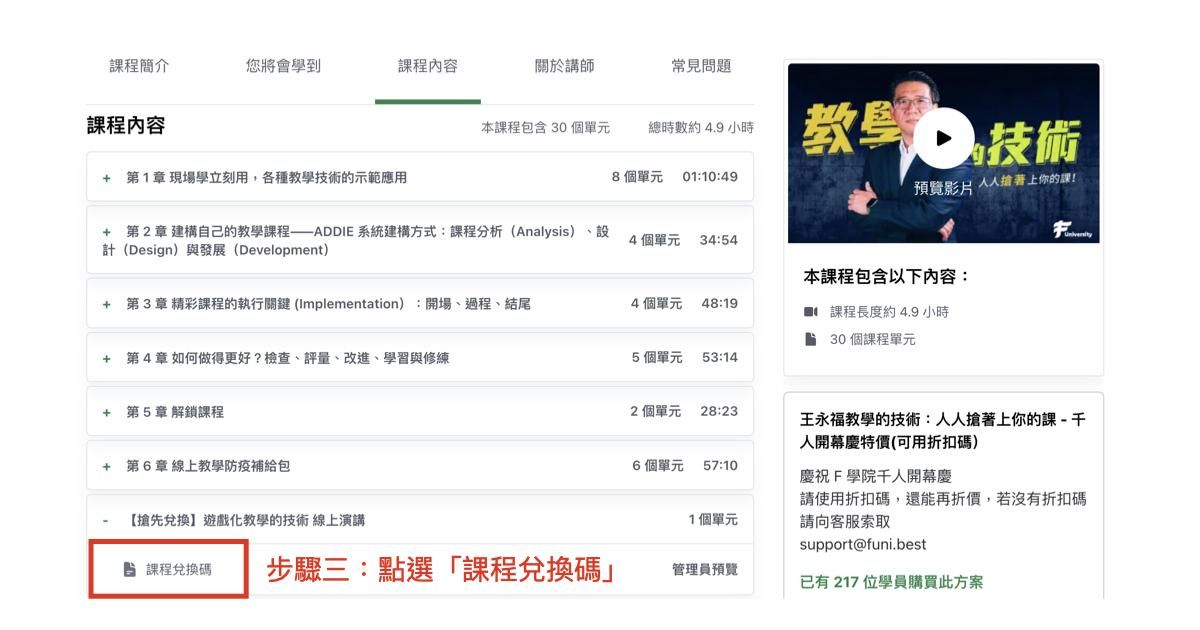Image resolution: width=1200 pixels, height=630 pixels.
Task: Click the file icon beside 30 個課程單元
Action: [x=811, y=339]
